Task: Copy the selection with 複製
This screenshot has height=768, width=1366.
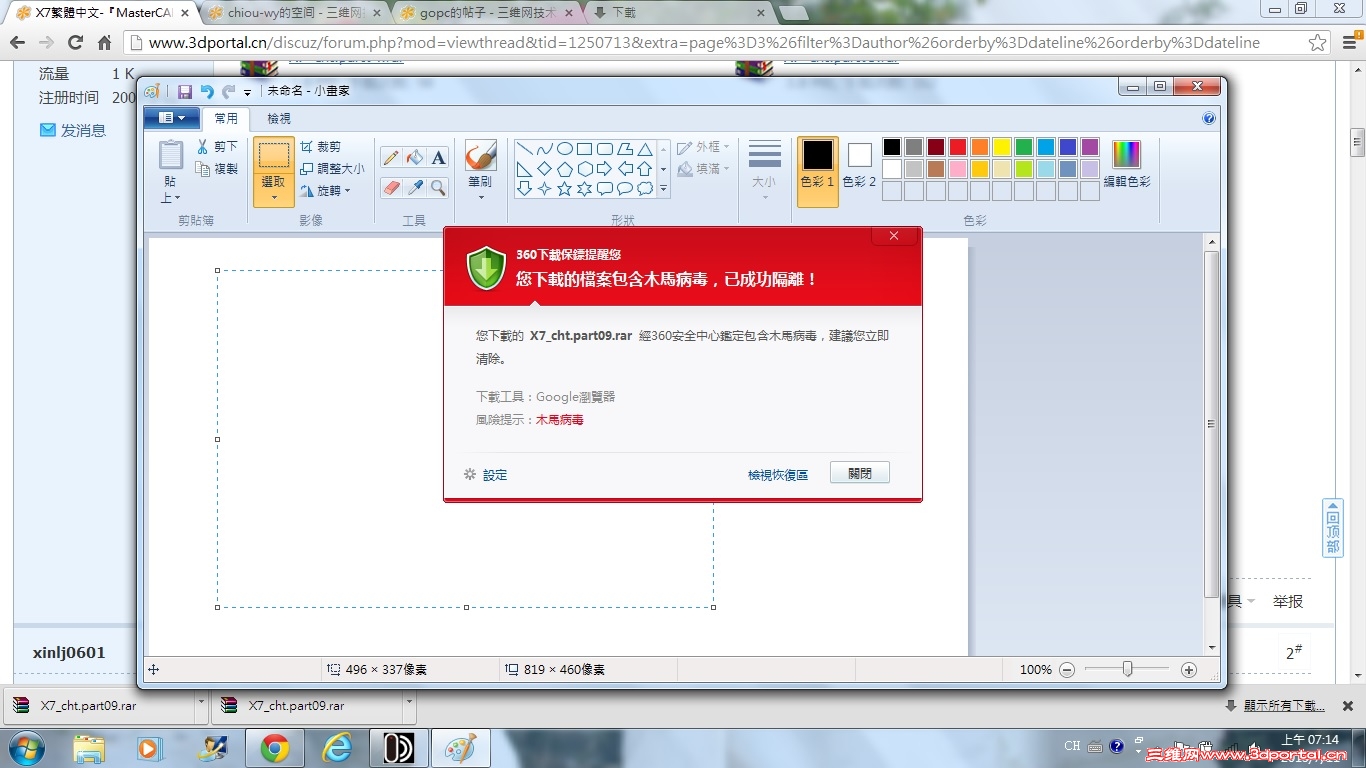Action: click(x=217, y=169)
